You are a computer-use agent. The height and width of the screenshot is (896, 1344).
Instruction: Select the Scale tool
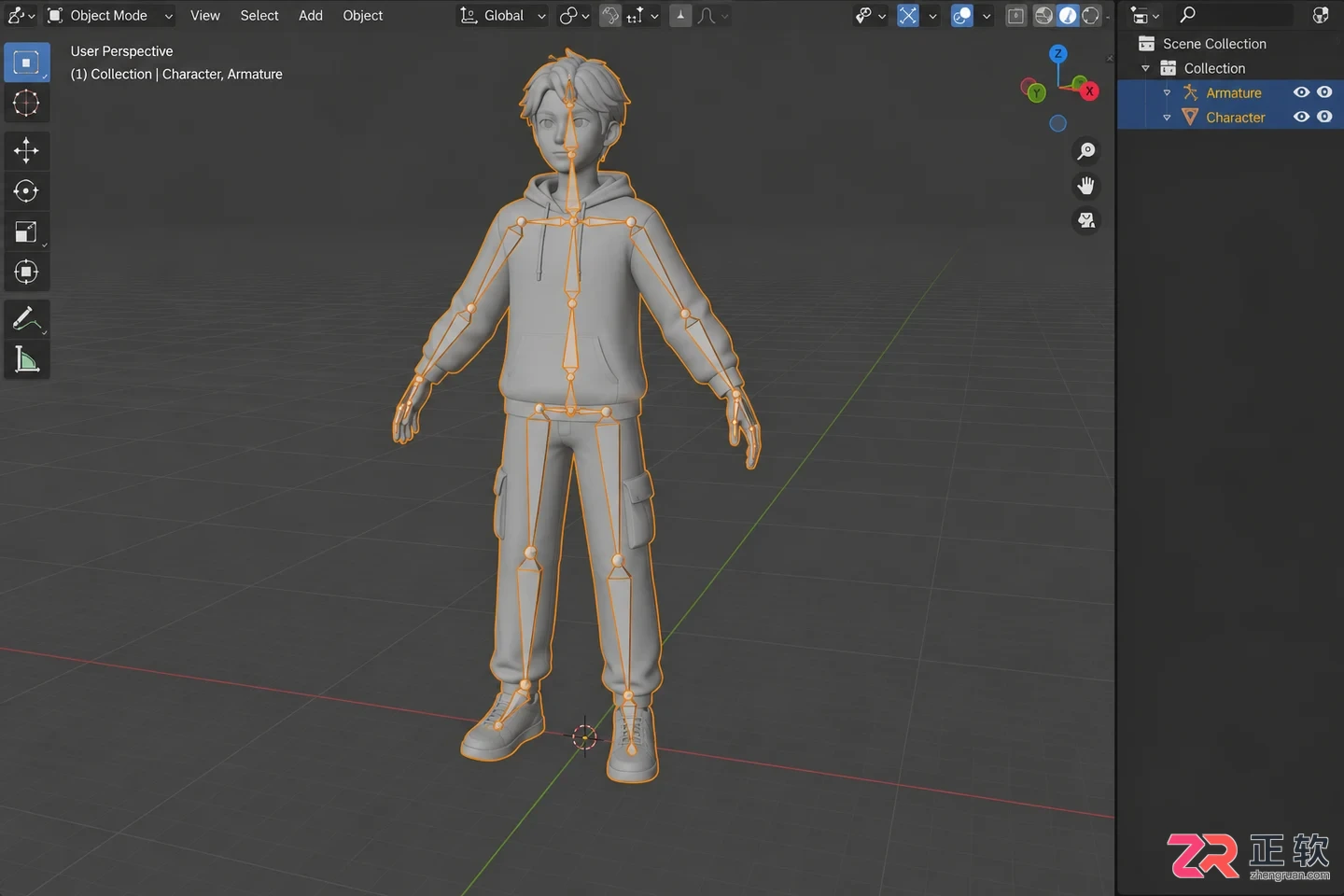tap(26, 231)
